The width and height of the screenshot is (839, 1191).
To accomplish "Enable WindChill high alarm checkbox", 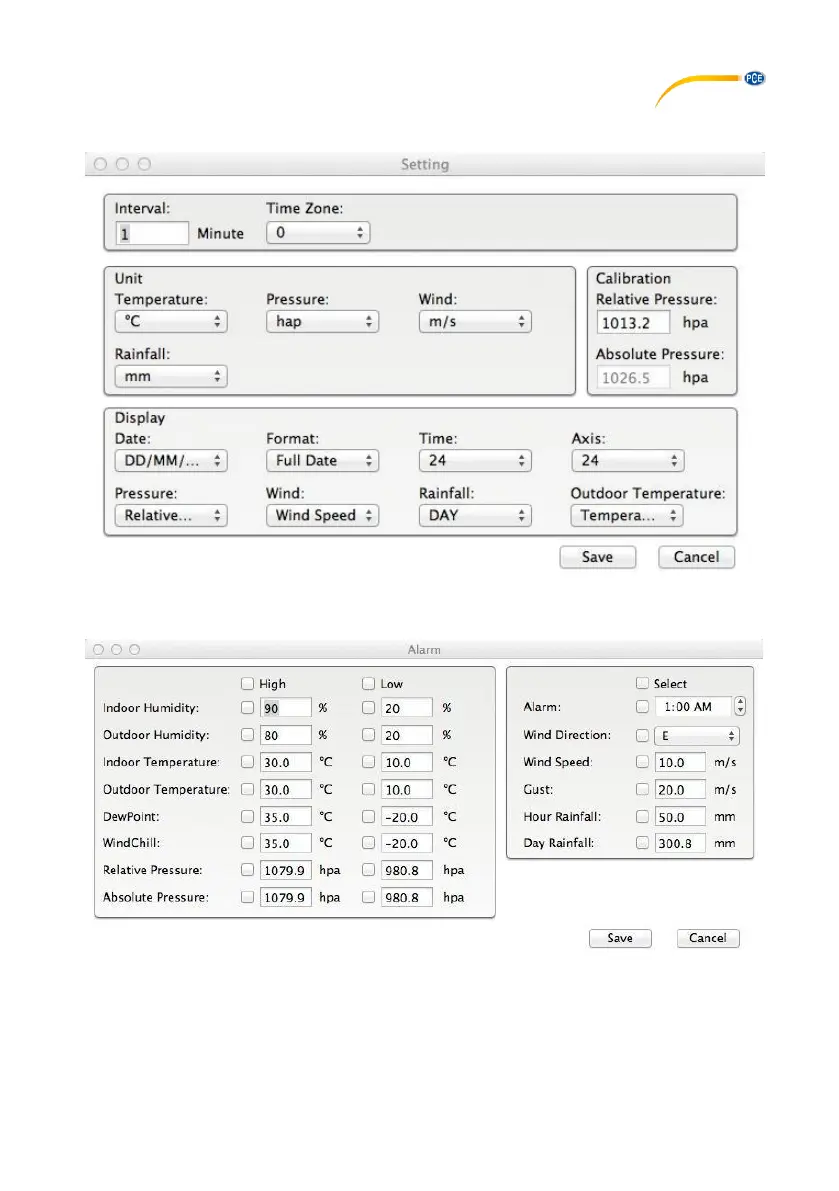I will 248,843.
